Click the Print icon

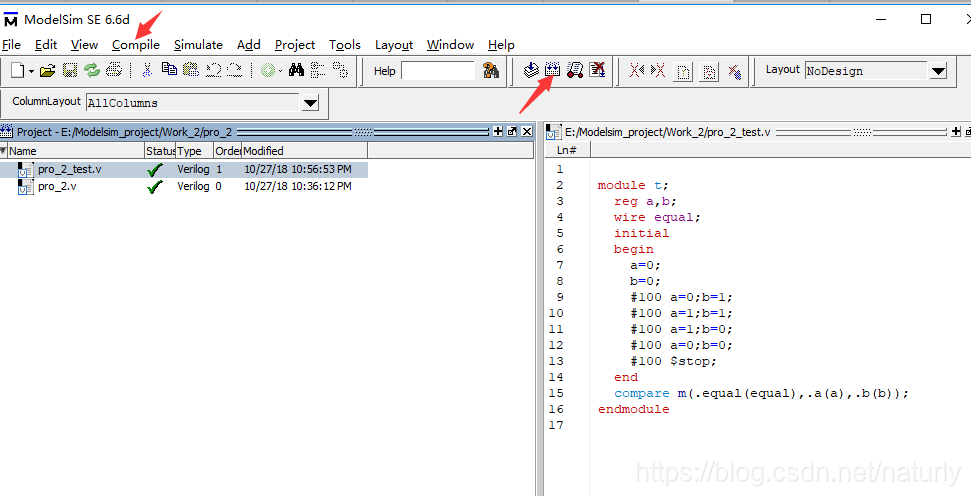(114, 70)
